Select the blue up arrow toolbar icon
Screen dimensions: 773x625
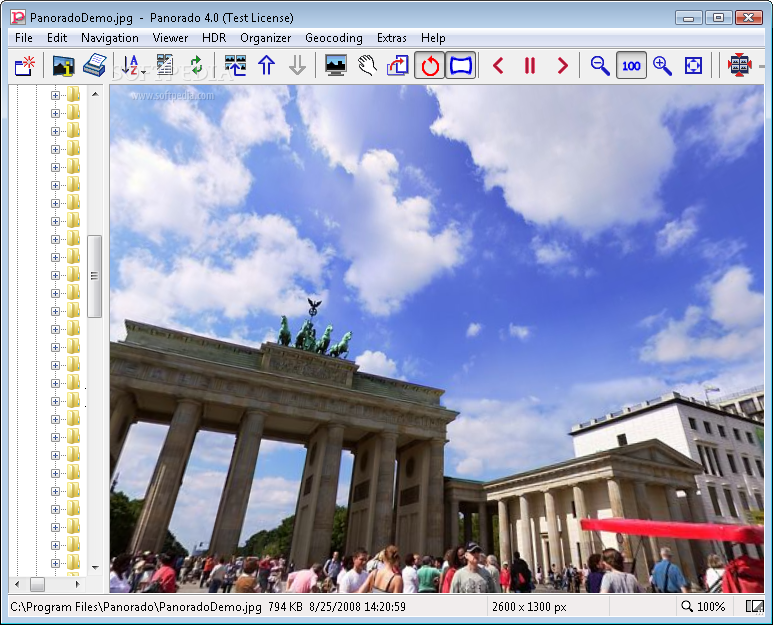point(266,66)
